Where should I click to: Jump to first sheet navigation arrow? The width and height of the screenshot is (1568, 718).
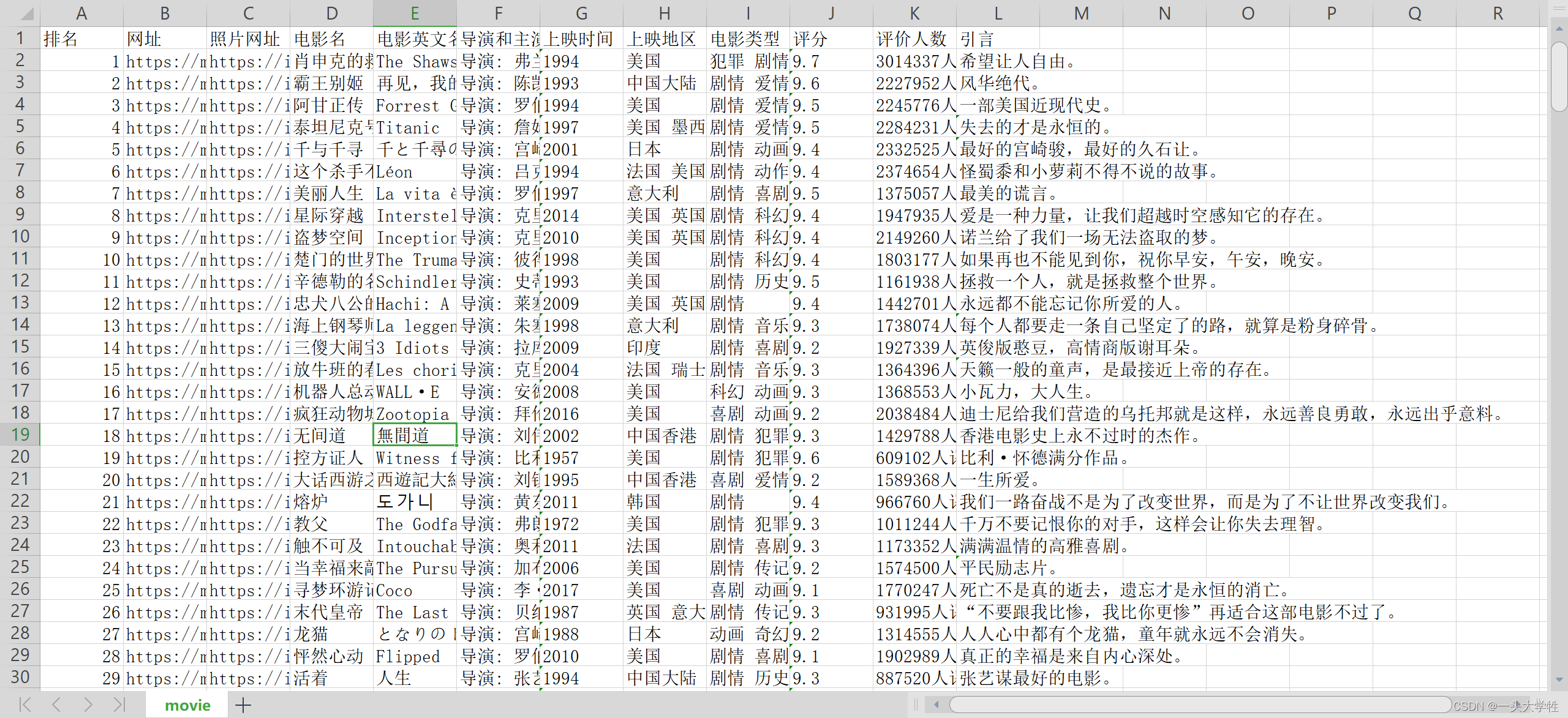pyautogui.click(x=25, y=705)
